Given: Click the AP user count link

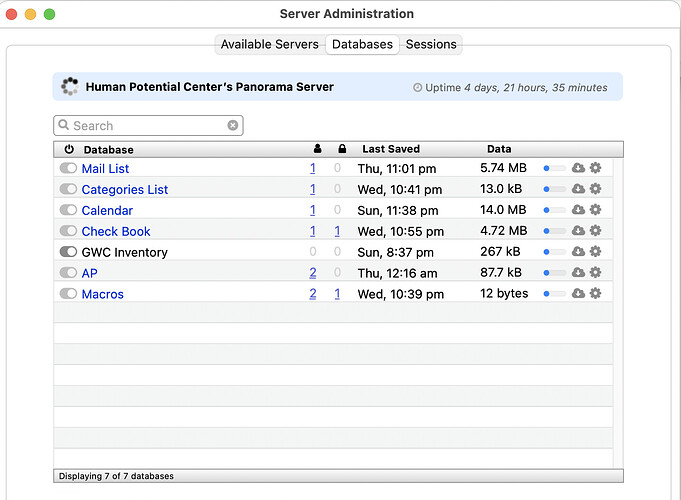Looking at the screenshot, I should click(x=313, y=273).
